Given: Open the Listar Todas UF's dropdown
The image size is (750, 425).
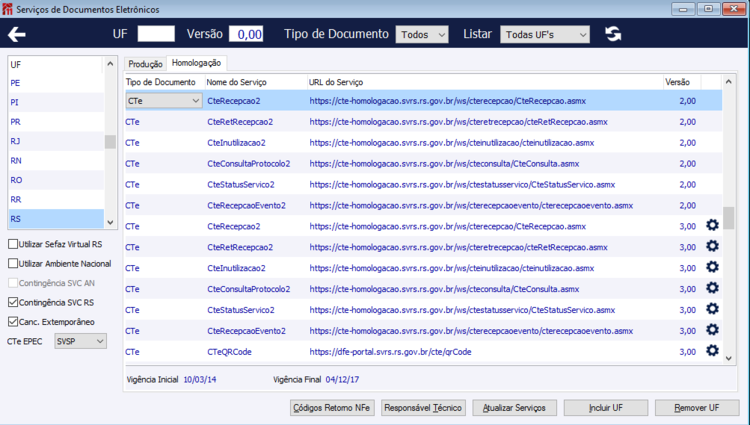Looking at the screenshot, I should coord(545,34).
